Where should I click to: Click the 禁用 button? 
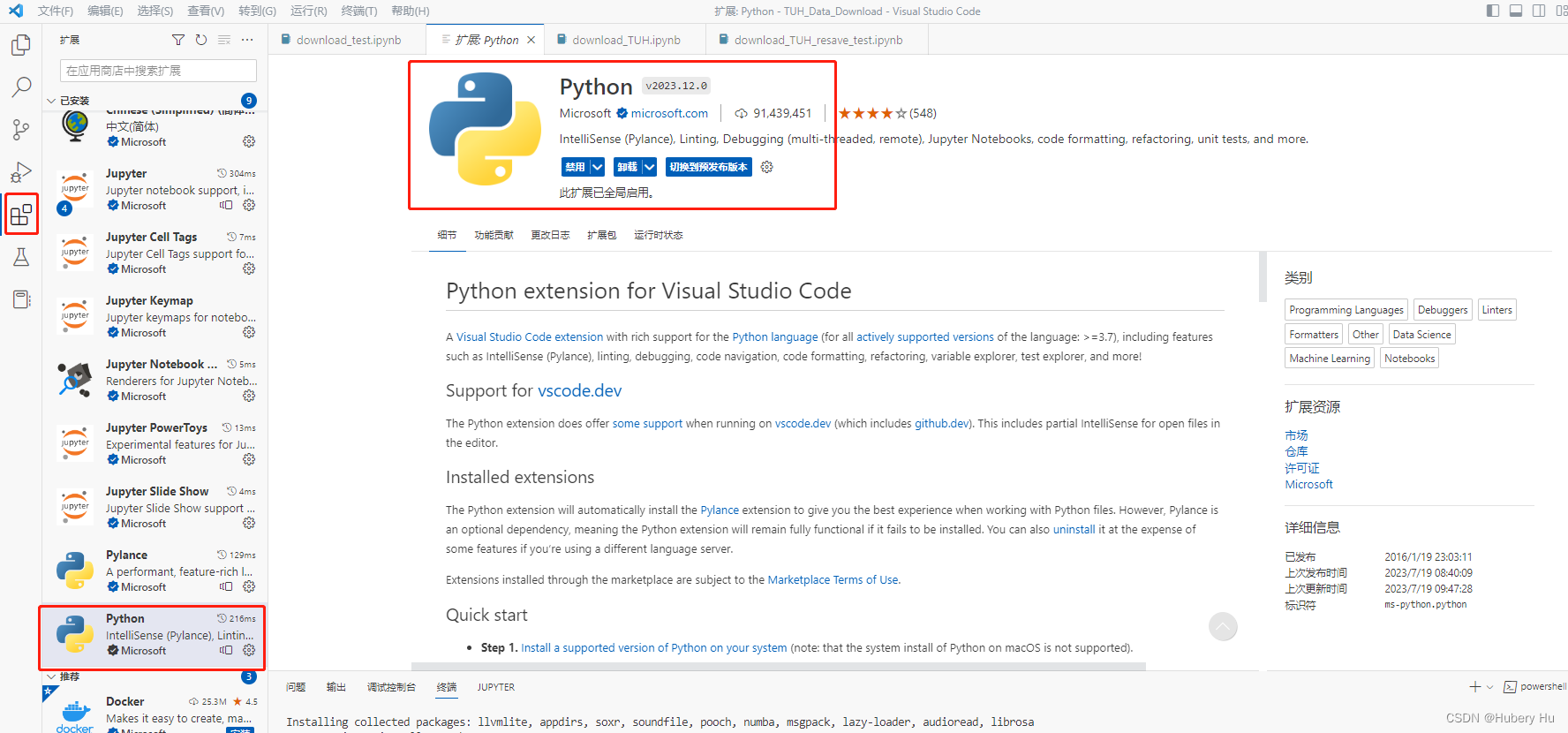click(576, 167)
